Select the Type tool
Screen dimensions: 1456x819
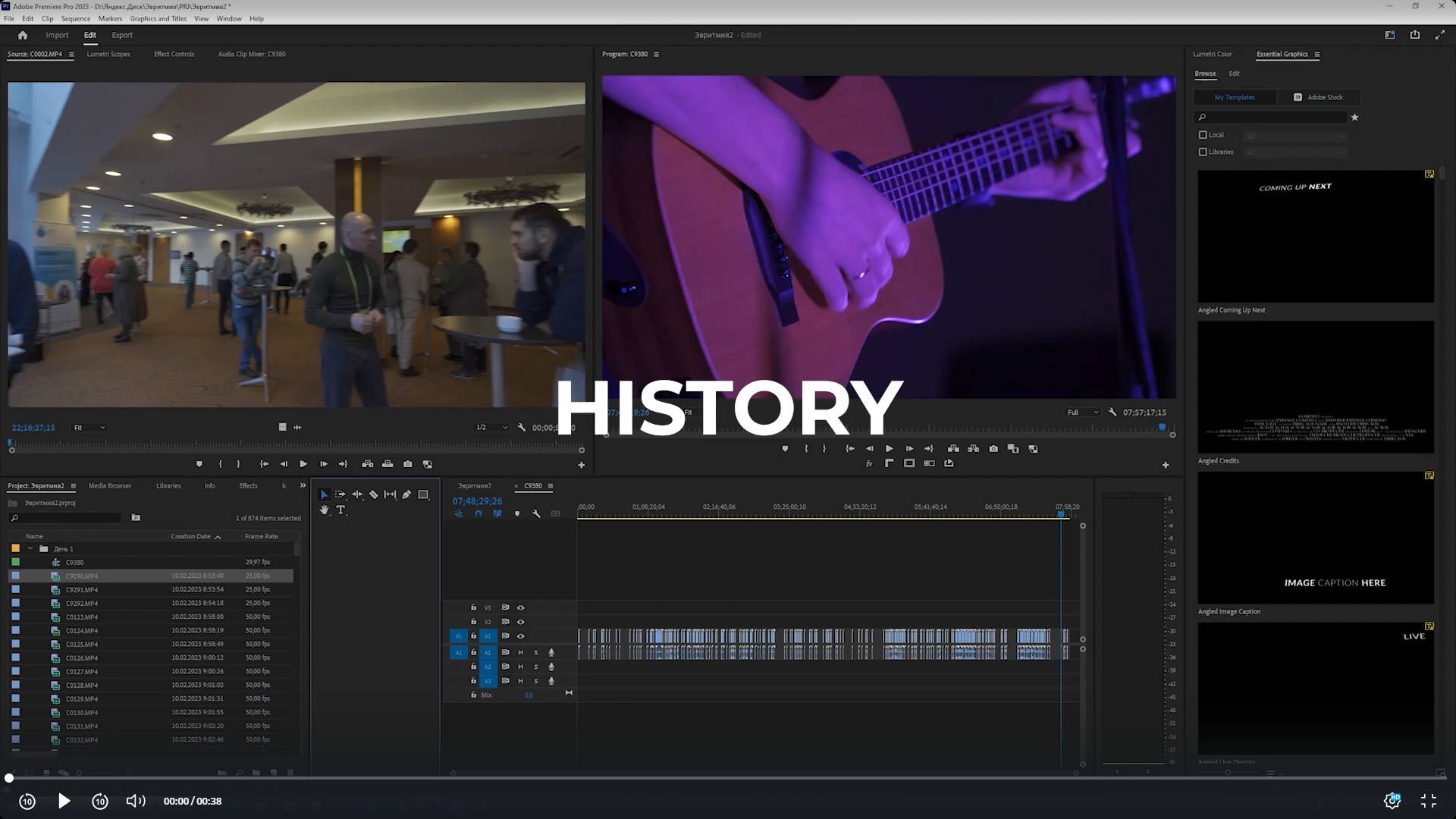340,510
